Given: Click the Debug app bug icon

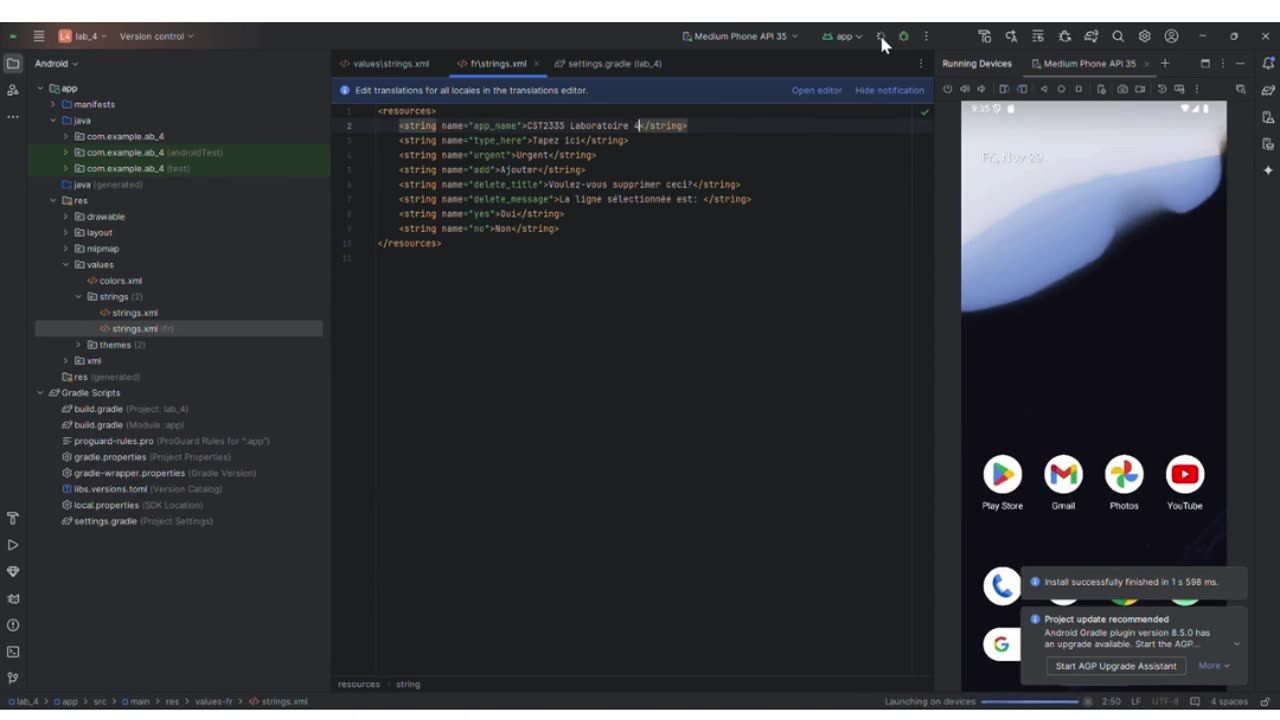Looking at the screenshot, I should click(903, 36).
